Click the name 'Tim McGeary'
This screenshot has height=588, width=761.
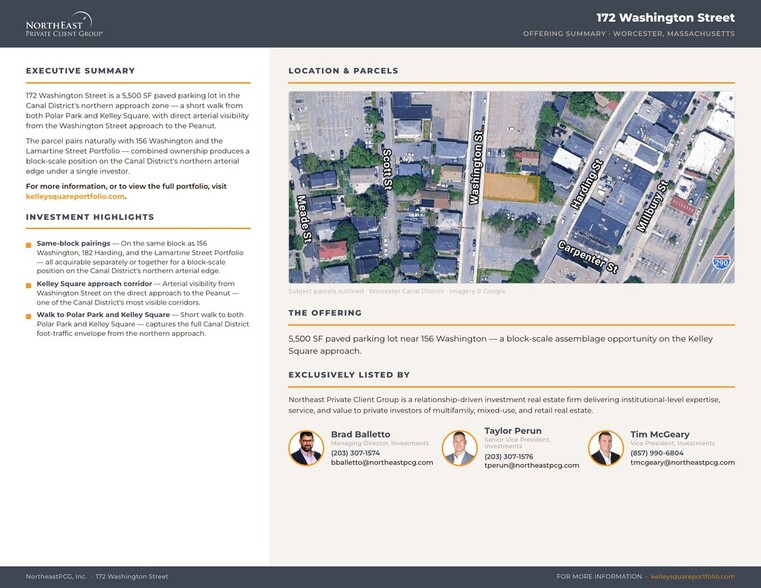[660, 434]
